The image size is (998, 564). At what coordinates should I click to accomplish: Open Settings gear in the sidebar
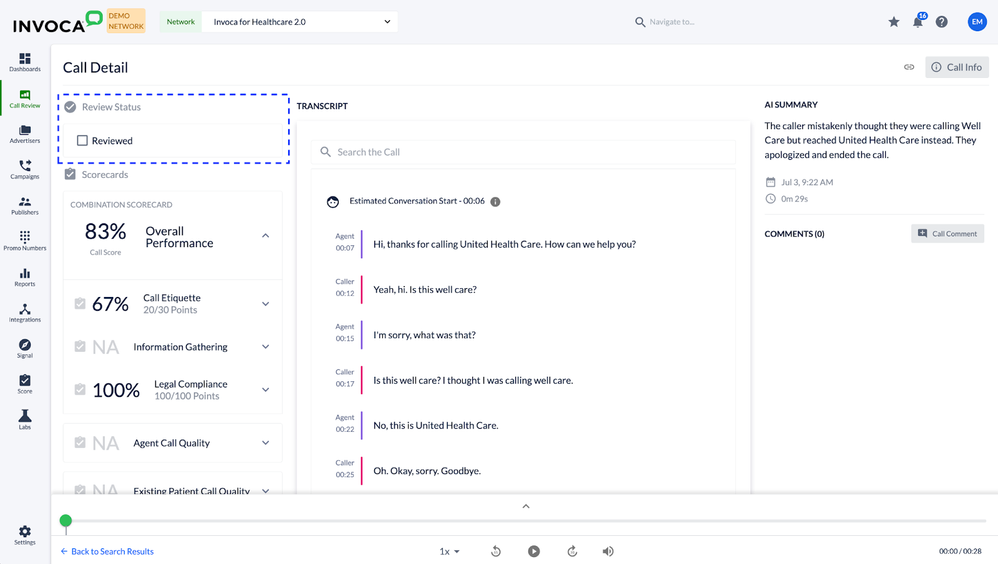[x=25, y=535]
